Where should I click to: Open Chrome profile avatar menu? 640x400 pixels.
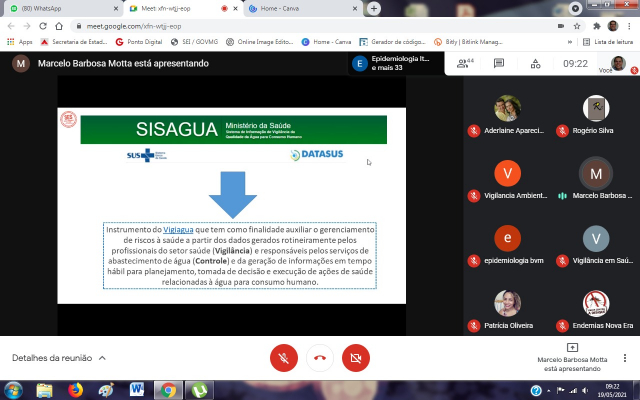pos(613,26)
